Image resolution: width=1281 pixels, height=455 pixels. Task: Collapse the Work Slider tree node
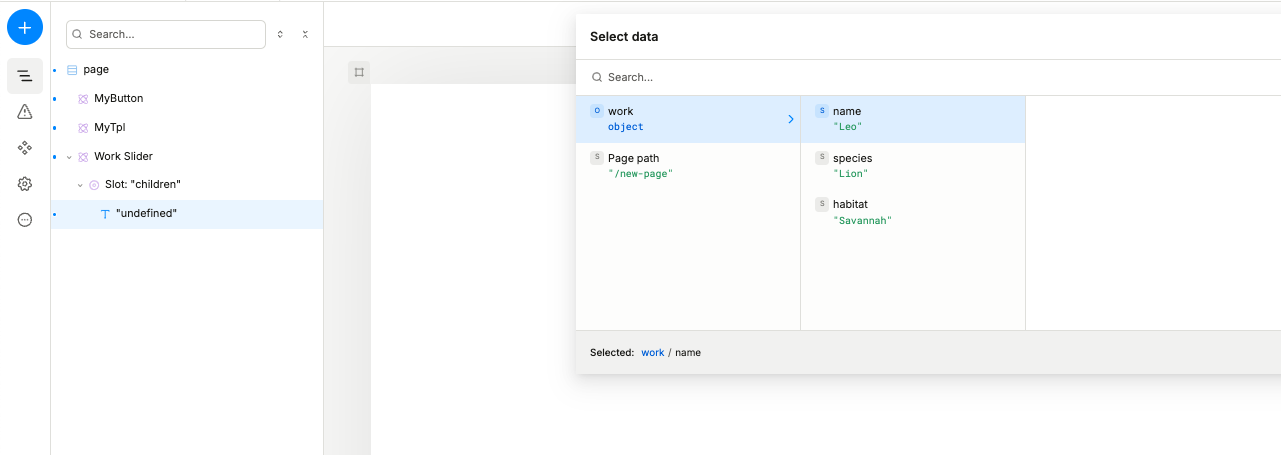tap(69, 157)
